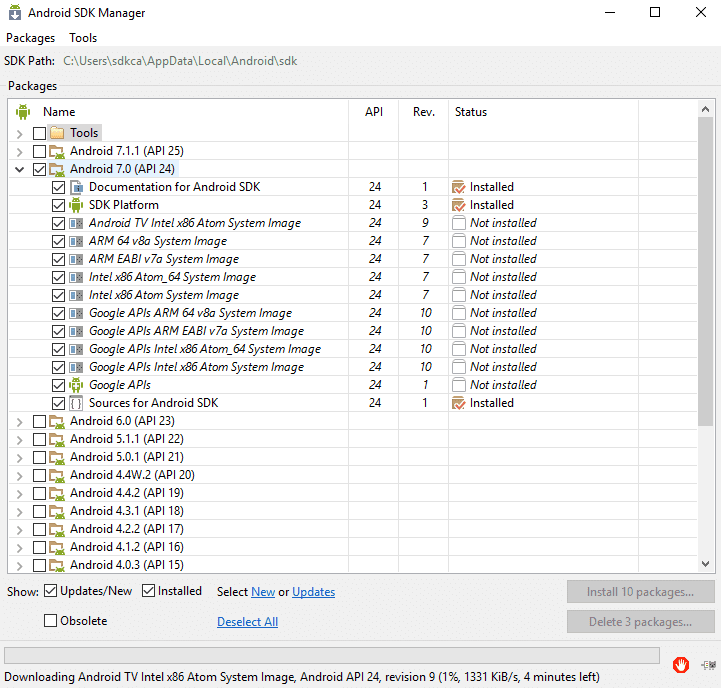Click the Tools folder icon
The height and width of the screenshot is (688, 721).
pos(57,133)
